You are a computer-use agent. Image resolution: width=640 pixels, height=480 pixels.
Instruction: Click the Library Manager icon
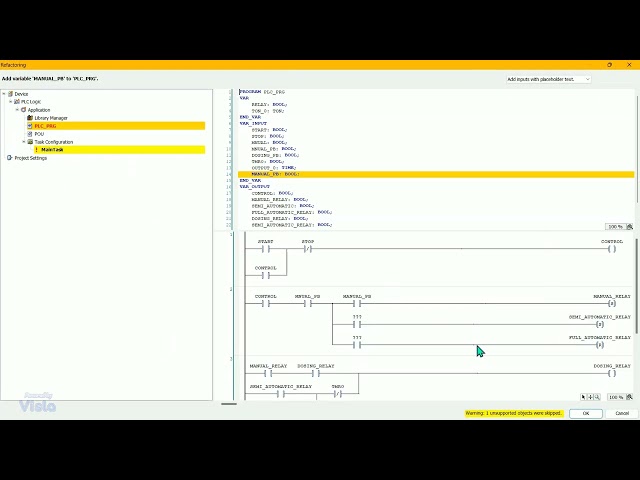click(x=30, y=118)
